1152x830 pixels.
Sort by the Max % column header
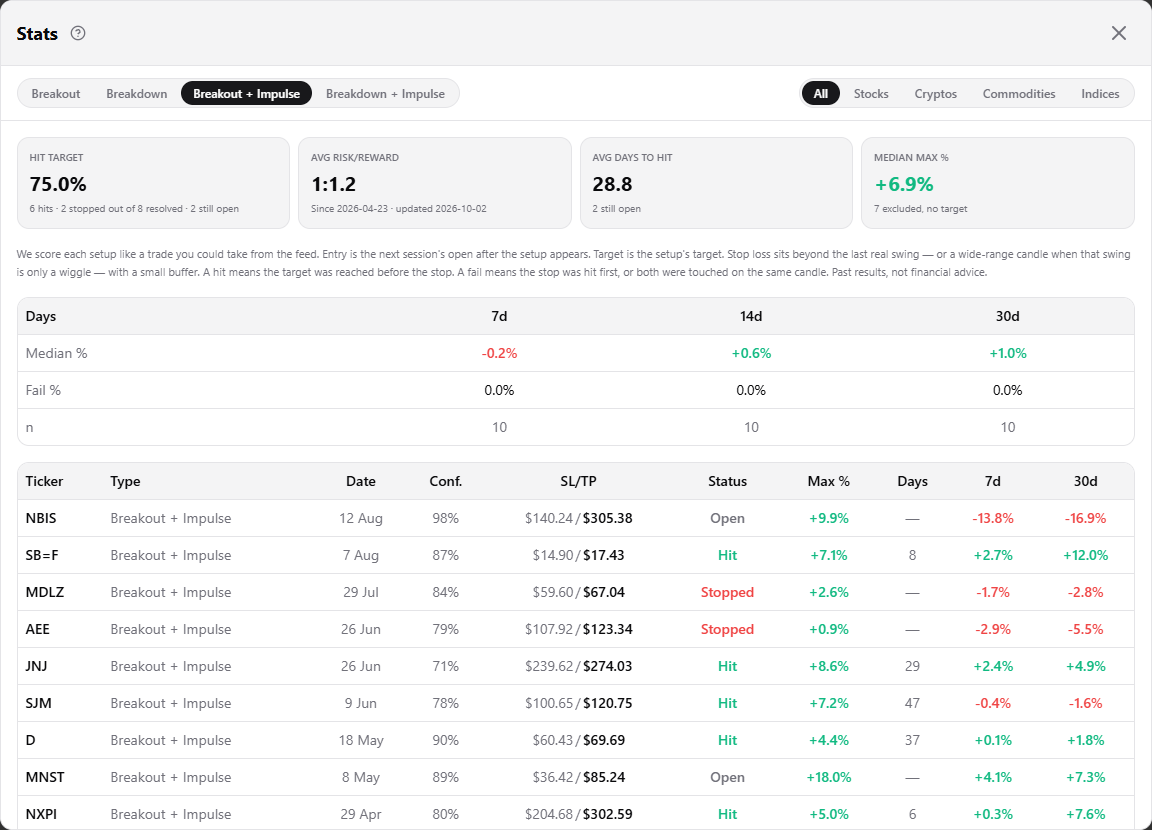click(x=829, y=481)
